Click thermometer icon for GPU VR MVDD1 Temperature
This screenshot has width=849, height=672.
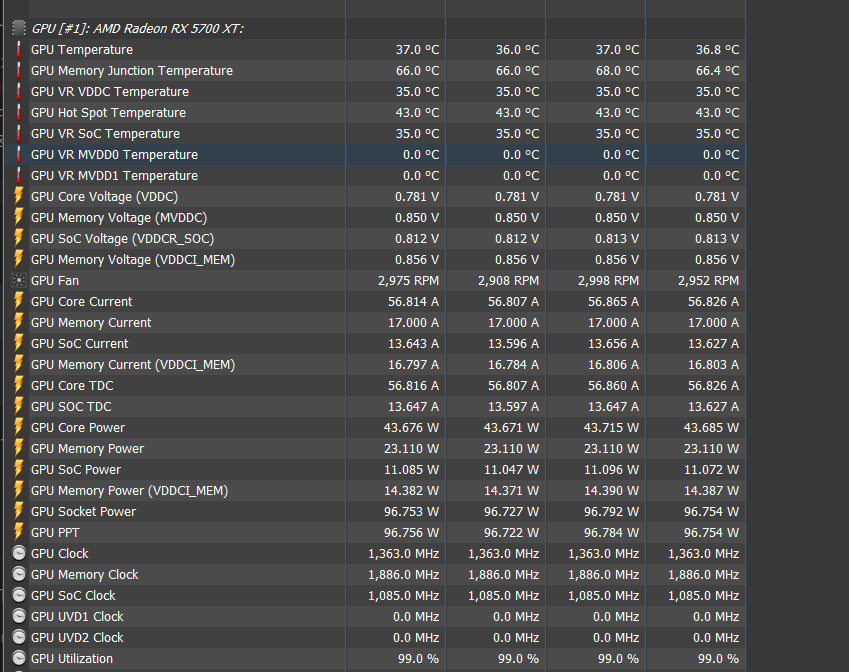pos(19,175)
